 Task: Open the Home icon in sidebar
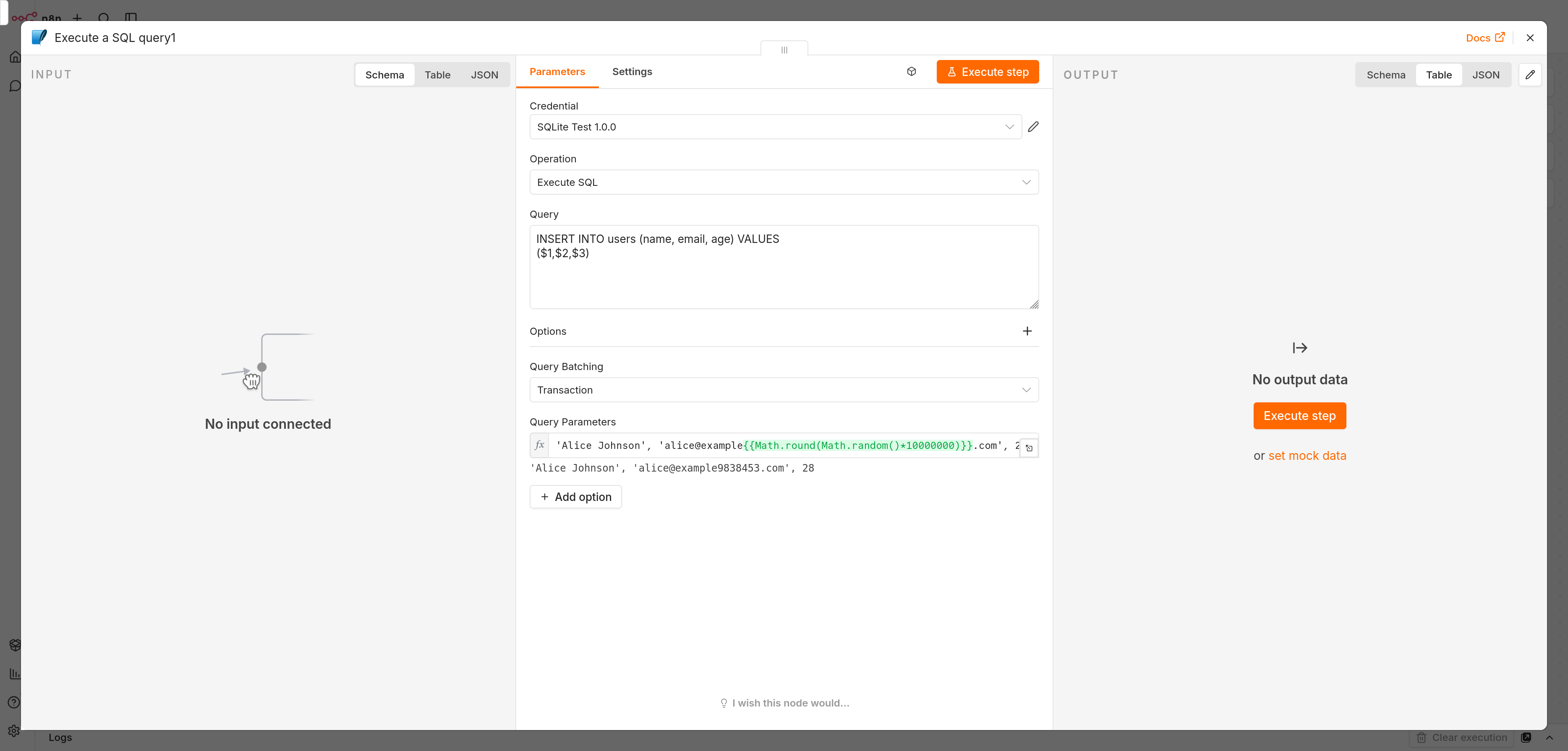click(x=15, y=57)
